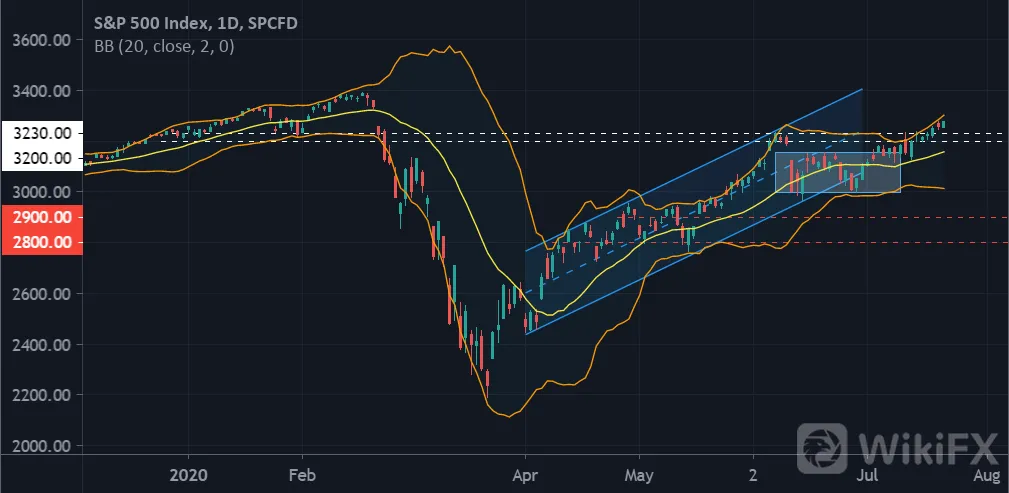This screenshot has width=1009, height=493.
Task: Select the highlighted 3200.00 price label
Action: 42,158
